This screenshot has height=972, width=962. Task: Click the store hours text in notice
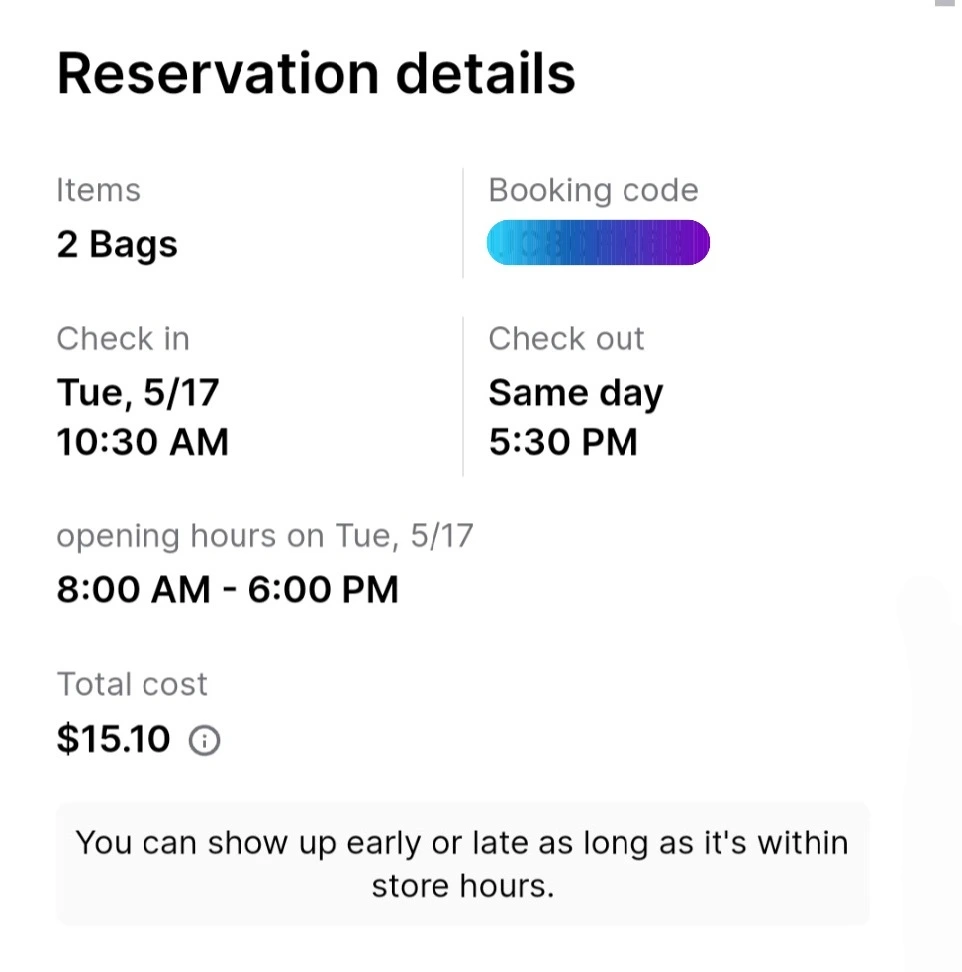(x=462, y=886)
